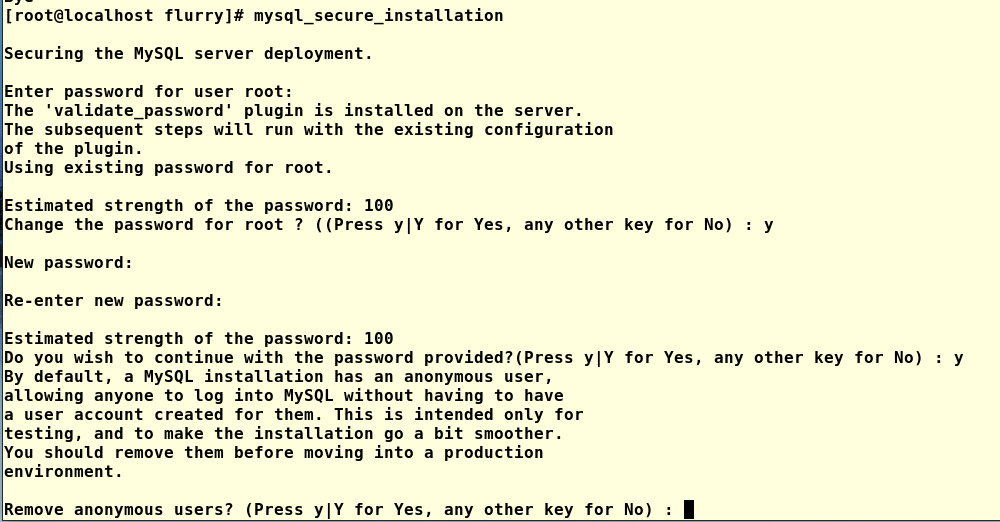Click the 'Using existing password for root.' line
Viewport: 1000px width, 522px height.
(x=168, y=168)
